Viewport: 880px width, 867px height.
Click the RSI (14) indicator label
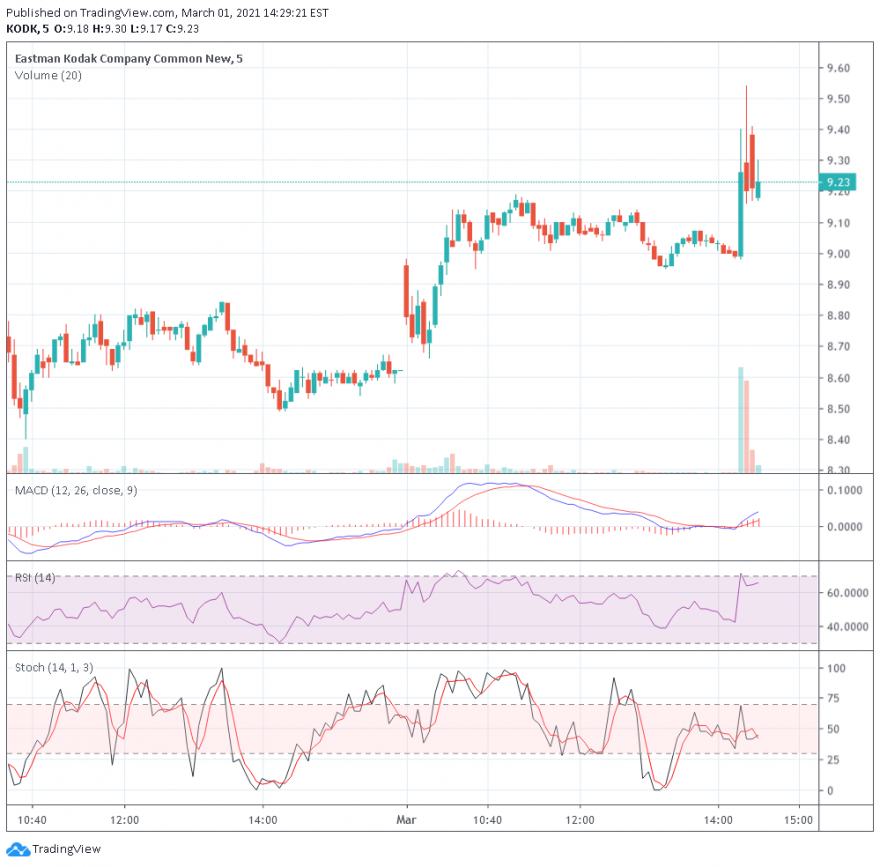click(35, 577)
